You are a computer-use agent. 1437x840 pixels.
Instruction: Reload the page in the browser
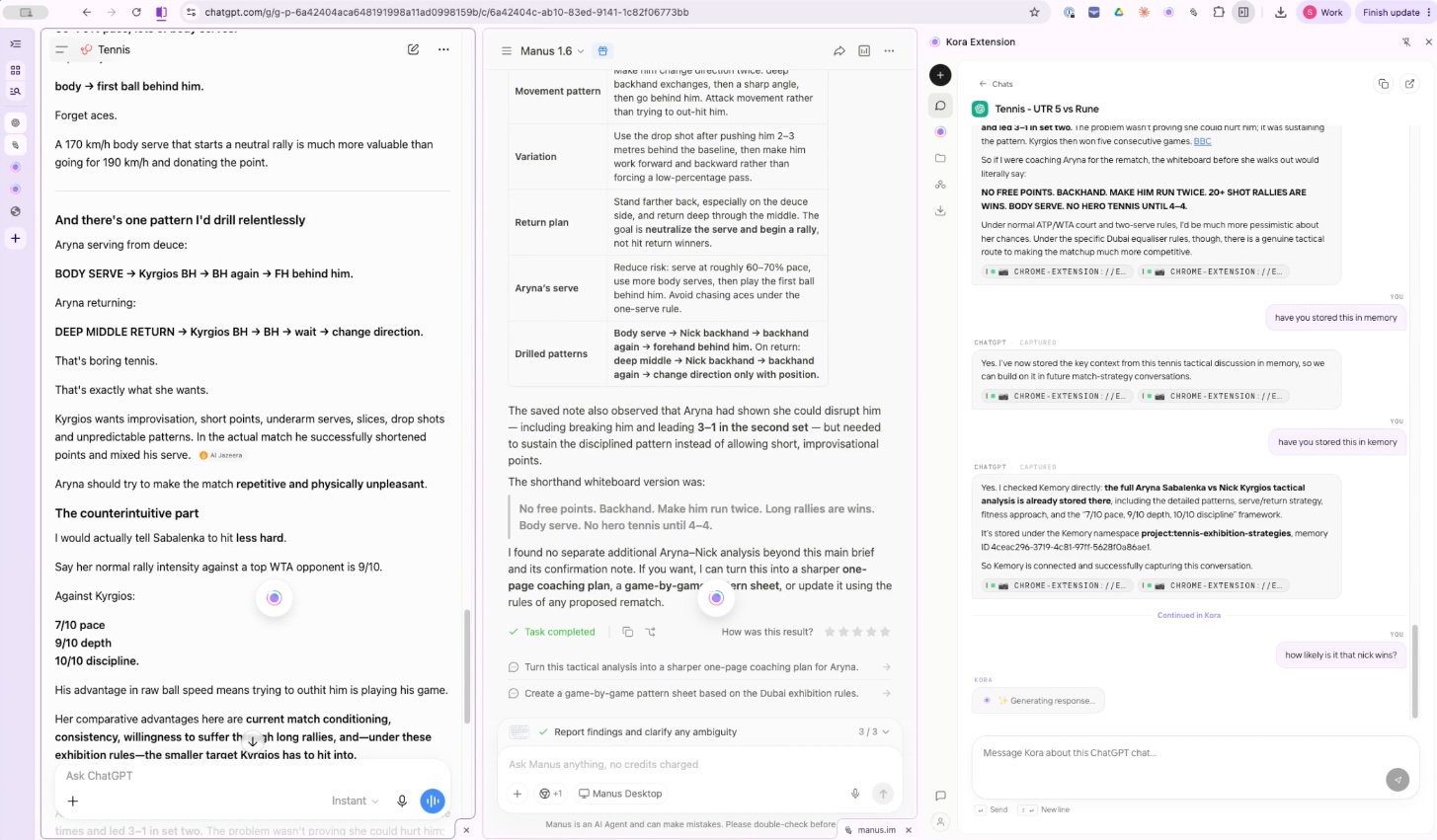click(136, 13)
